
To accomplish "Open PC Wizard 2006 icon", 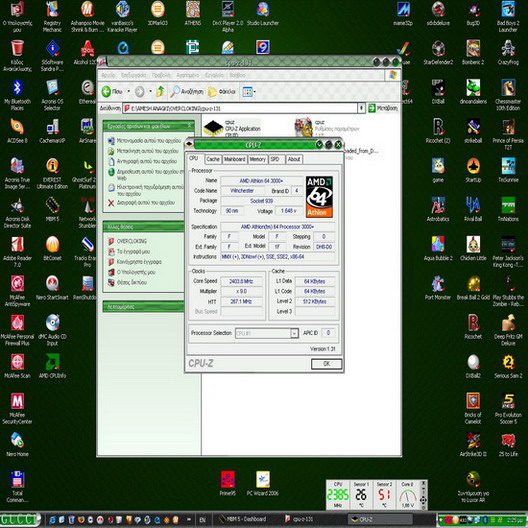I will (263, 484).
